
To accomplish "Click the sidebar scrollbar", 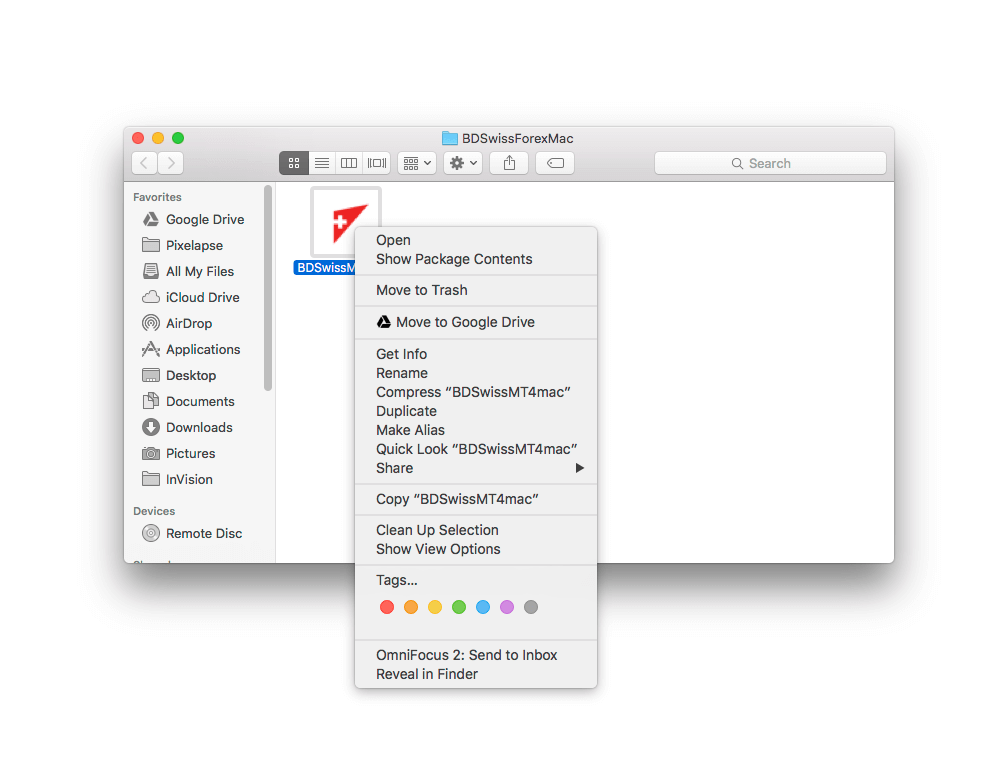I will [268, 288].
